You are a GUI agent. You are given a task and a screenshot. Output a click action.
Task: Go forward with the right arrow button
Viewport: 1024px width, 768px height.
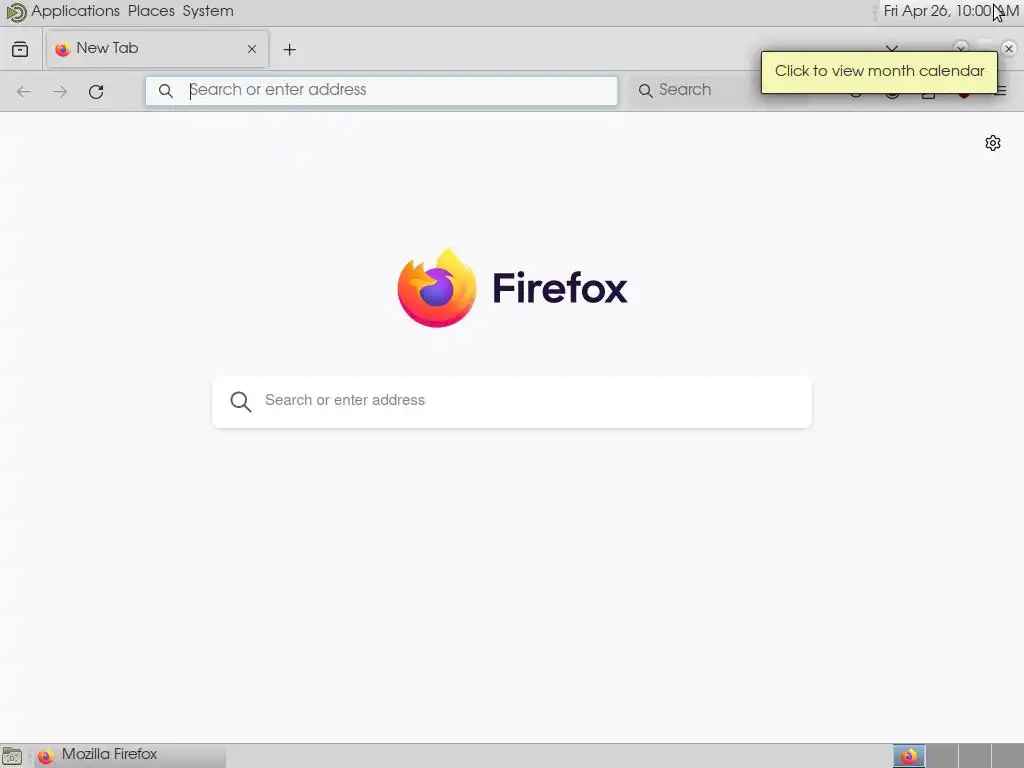click(x=60, y=91)
